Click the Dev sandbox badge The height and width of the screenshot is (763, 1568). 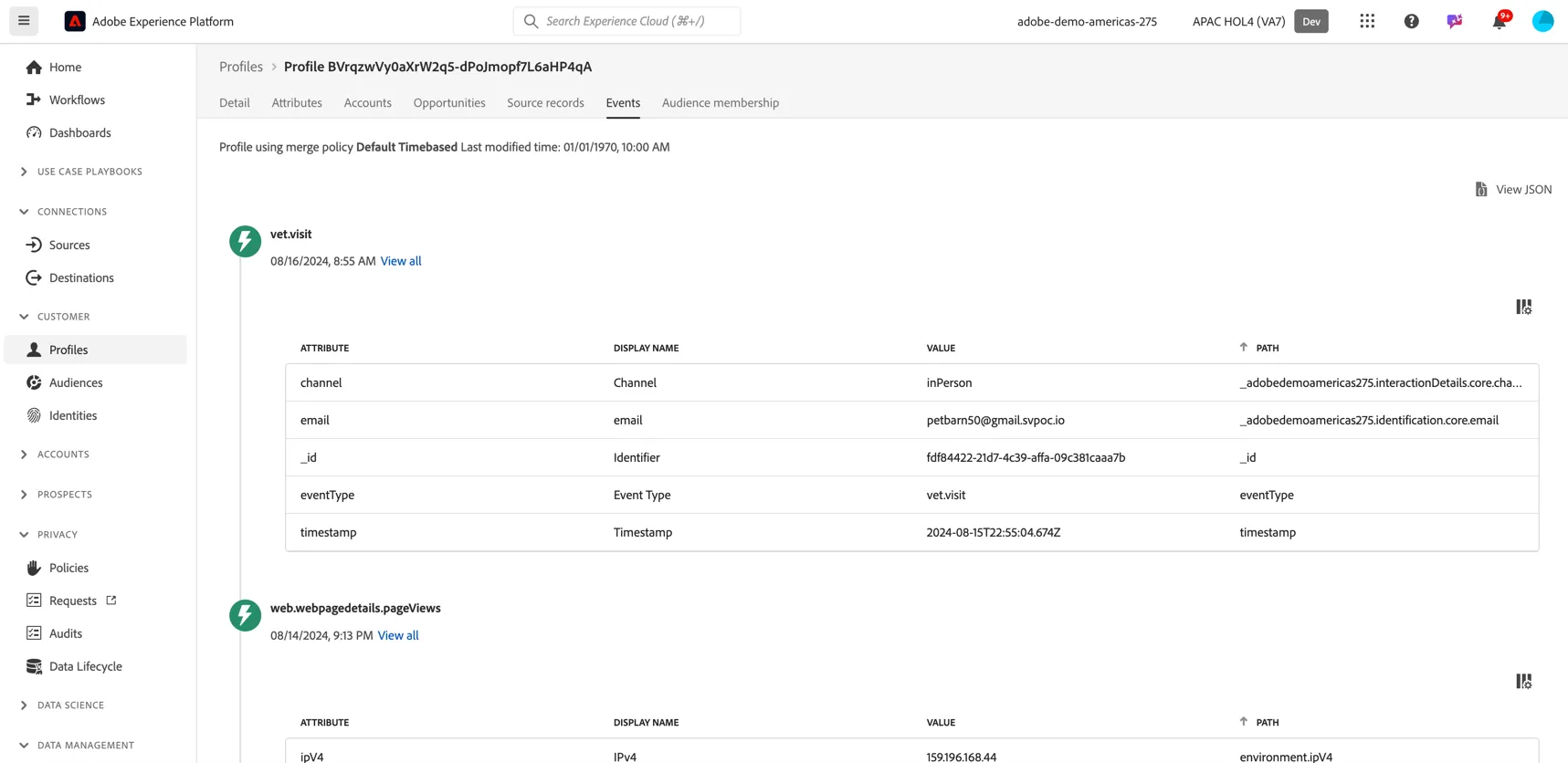point(1311,21)
